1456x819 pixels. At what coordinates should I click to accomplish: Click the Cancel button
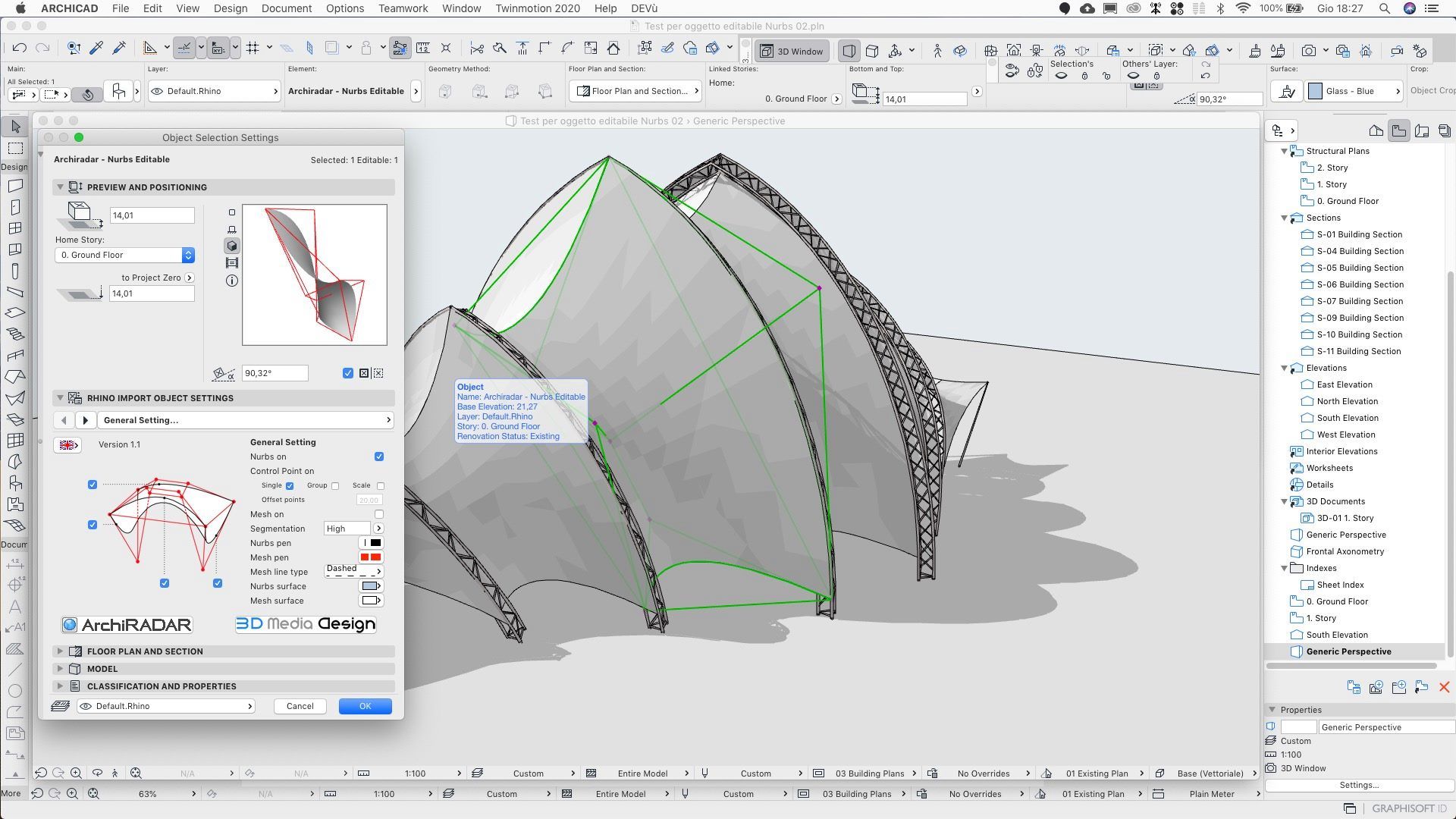[x=300, y=706]
